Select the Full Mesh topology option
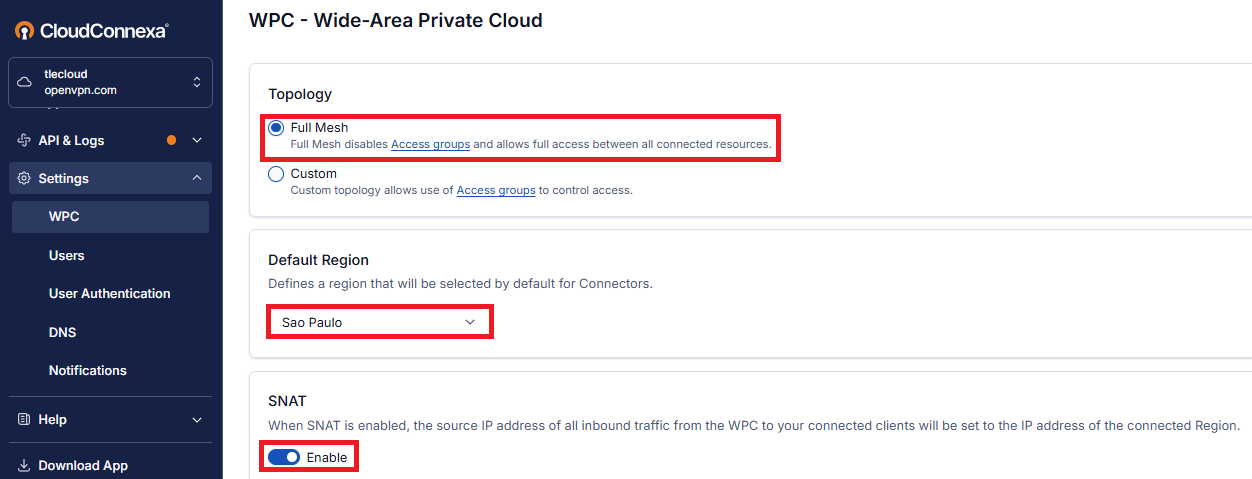This screenshot has width=1252, height=479. [276, 128]
